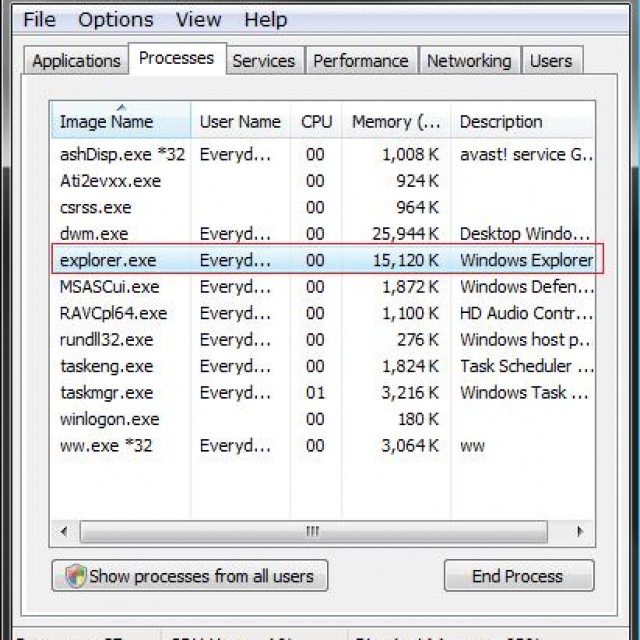Viewport: 640px width, 640px height.
Task: Switch to the Users tab
Action: (551, 61)
